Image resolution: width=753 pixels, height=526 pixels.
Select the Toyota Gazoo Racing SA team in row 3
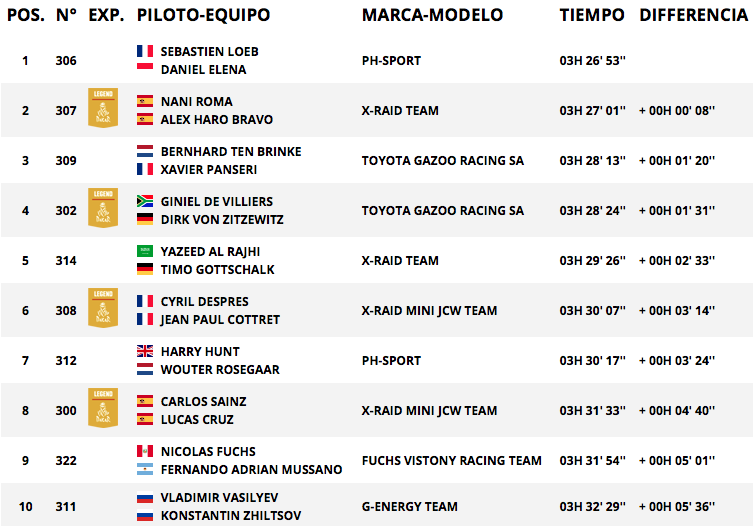[x=442, y=160]
